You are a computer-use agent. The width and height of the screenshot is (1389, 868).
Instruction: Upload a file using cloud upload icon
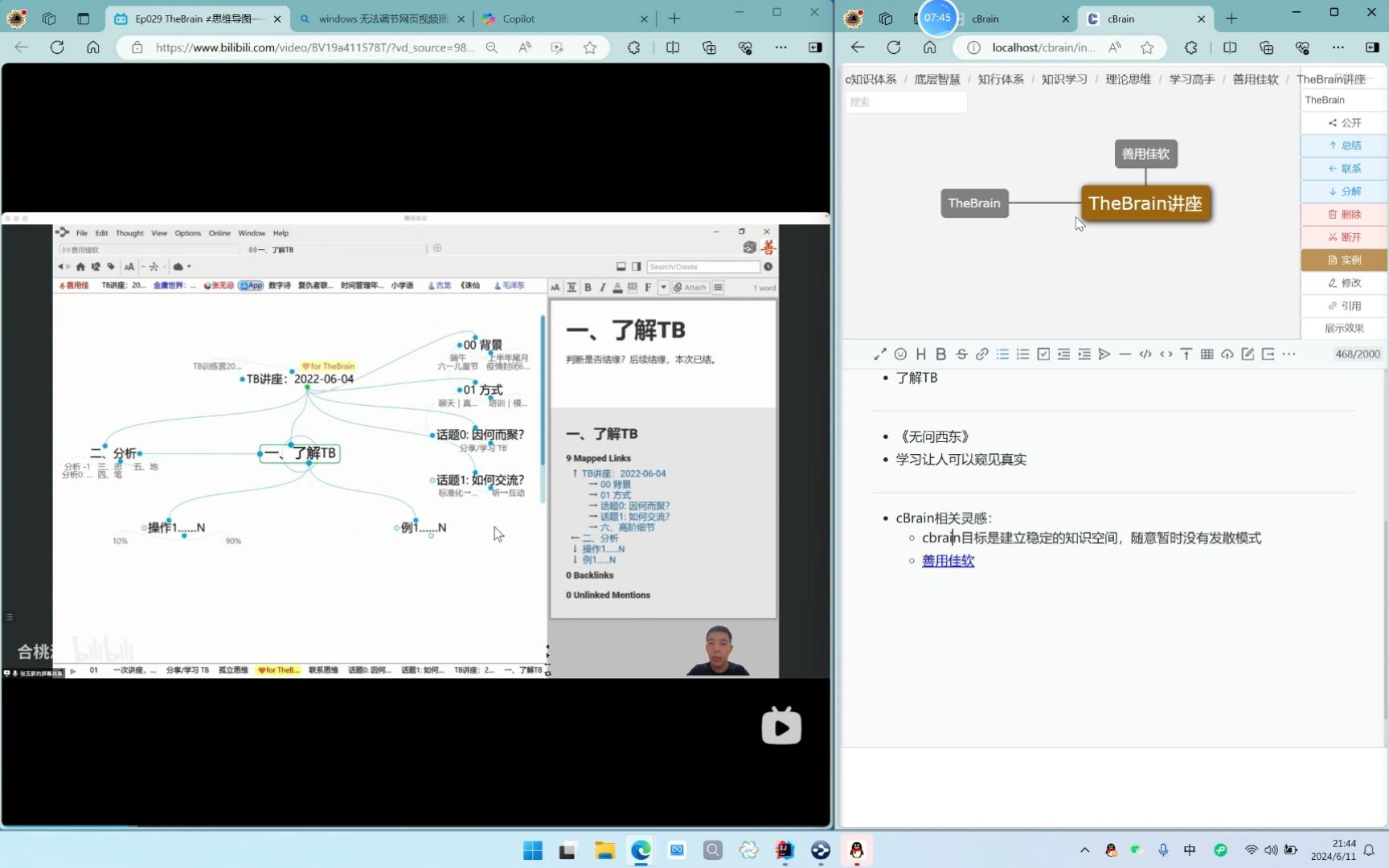[x=1227, y=354]
